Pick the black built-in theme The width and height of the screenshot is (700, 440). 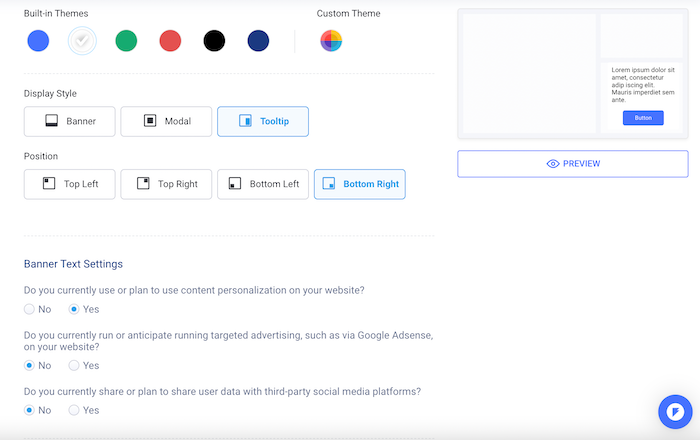tap(214, 41)
